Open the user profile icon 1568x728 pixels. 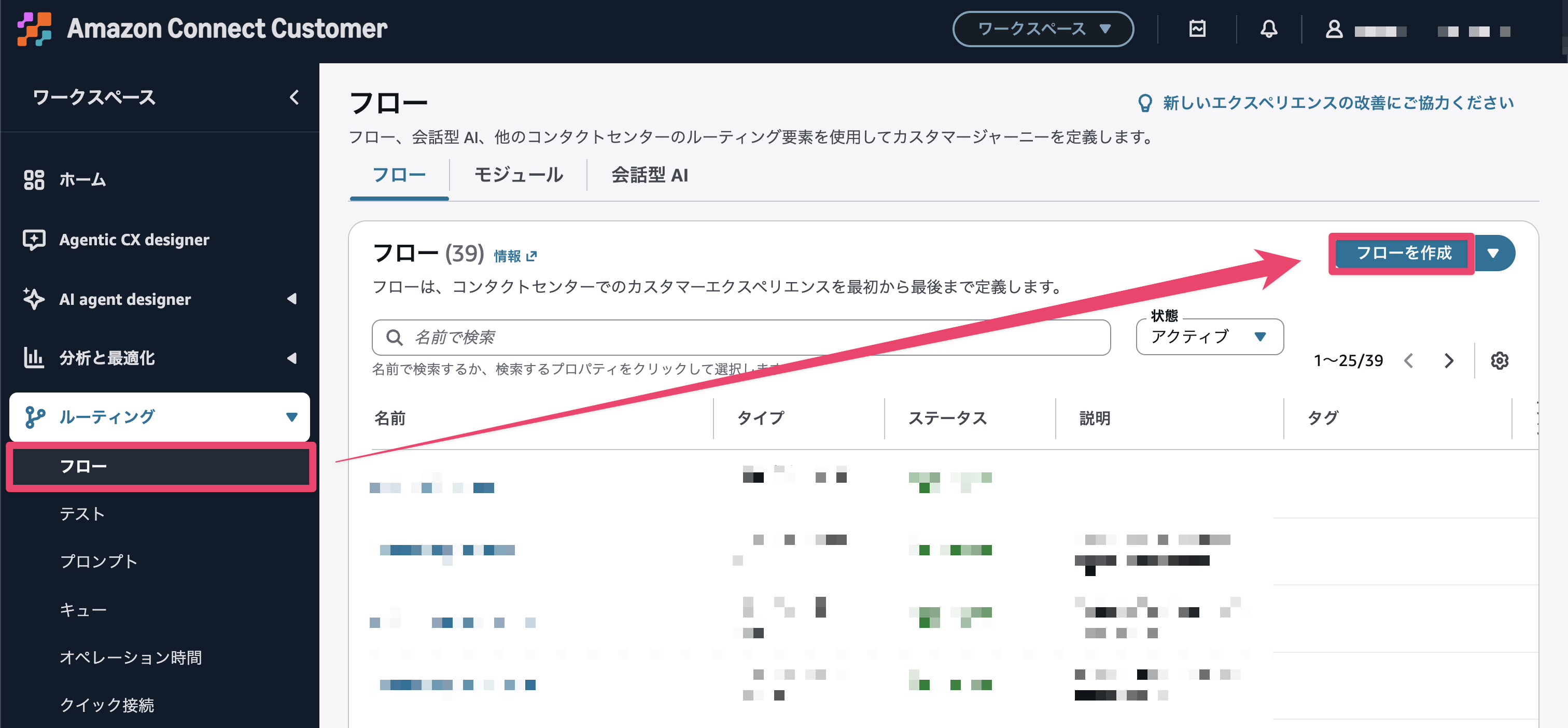coord(1334,29)
